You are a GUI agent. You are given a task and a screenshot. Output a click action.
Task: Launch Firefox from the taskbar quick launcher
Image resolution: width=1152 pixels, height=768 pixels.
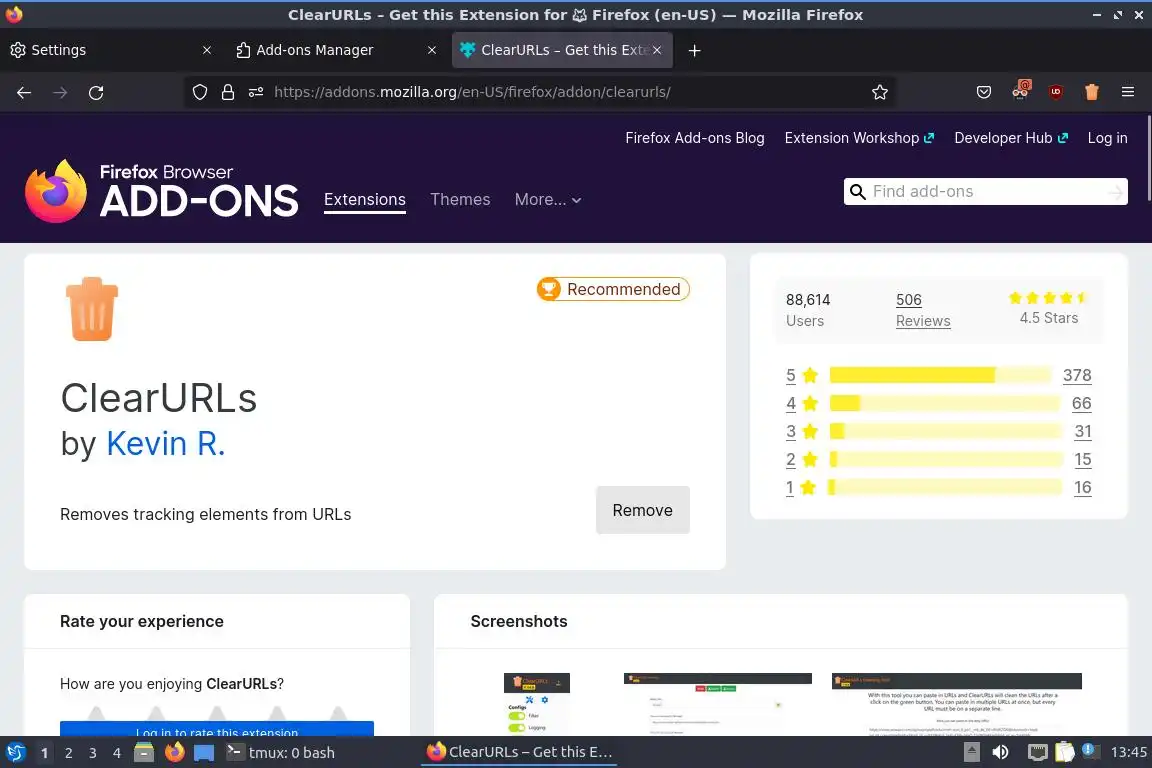click(174, 752)
